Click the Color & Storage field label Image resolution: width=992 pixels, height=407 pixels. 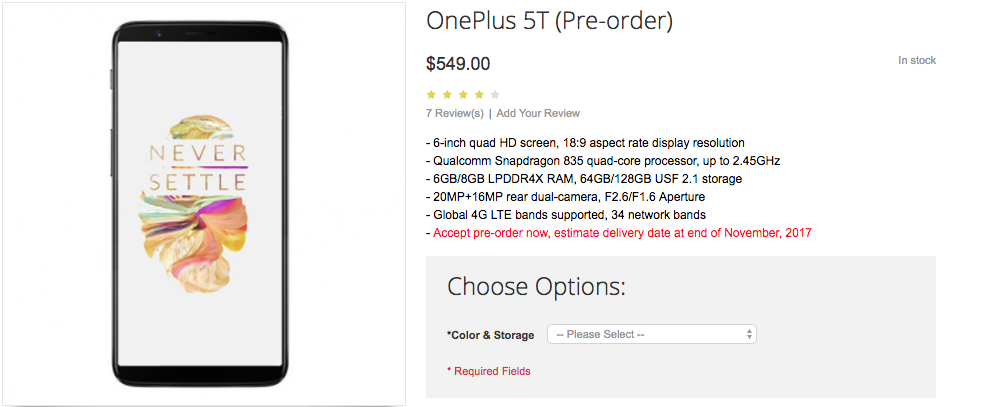[x=490, y=335]
